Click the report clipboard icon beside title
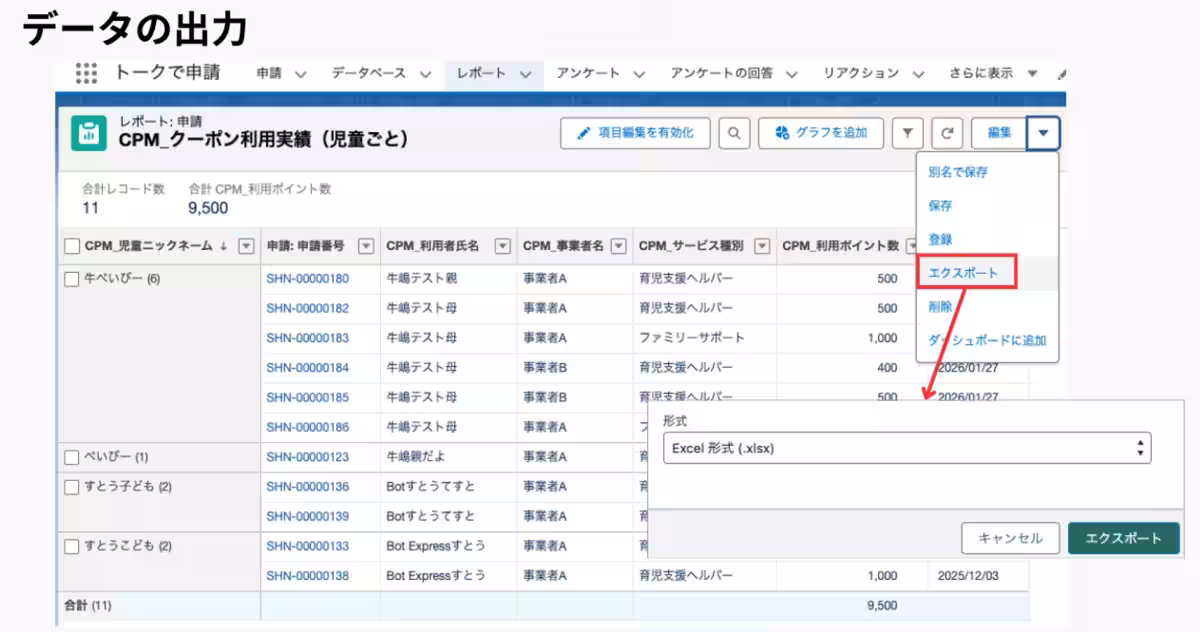 point(89,133)
